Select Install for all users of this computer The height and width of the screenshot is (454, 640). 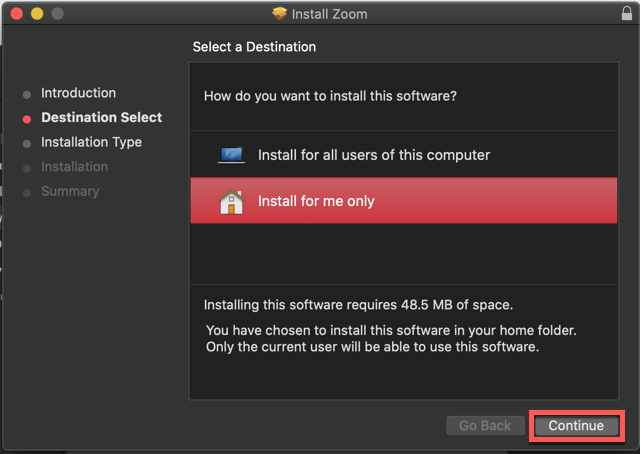coord(404,155)
